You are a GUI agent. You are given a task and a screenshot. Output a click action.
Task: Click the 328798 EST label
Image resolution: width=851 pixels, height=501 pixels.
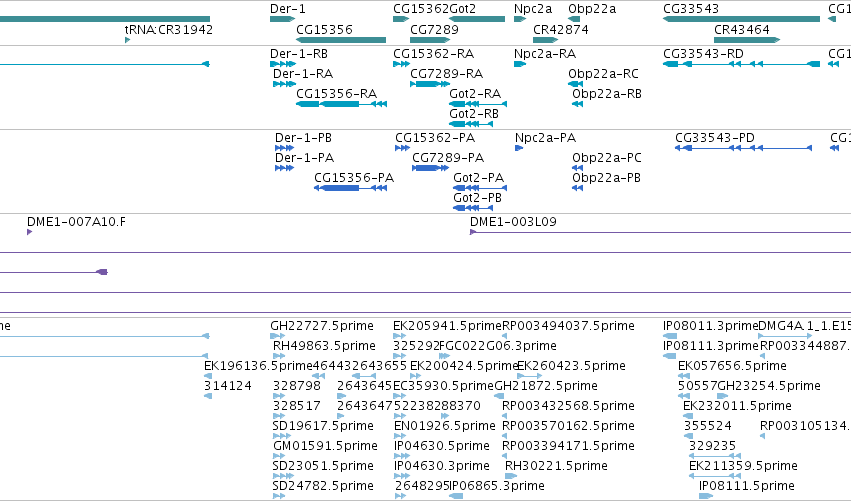pos(296,386)
